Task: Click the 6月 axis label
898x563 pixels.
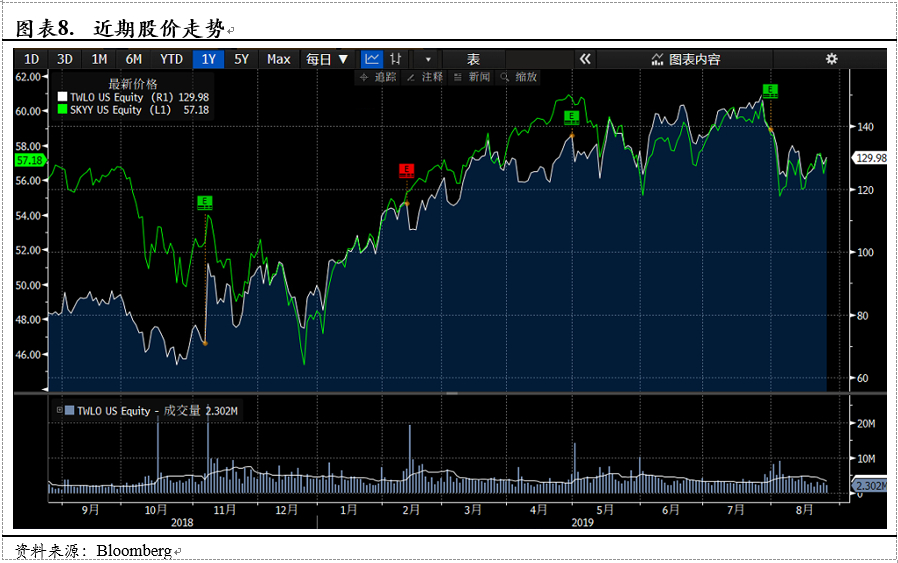Action: click(x=671, y=509)
